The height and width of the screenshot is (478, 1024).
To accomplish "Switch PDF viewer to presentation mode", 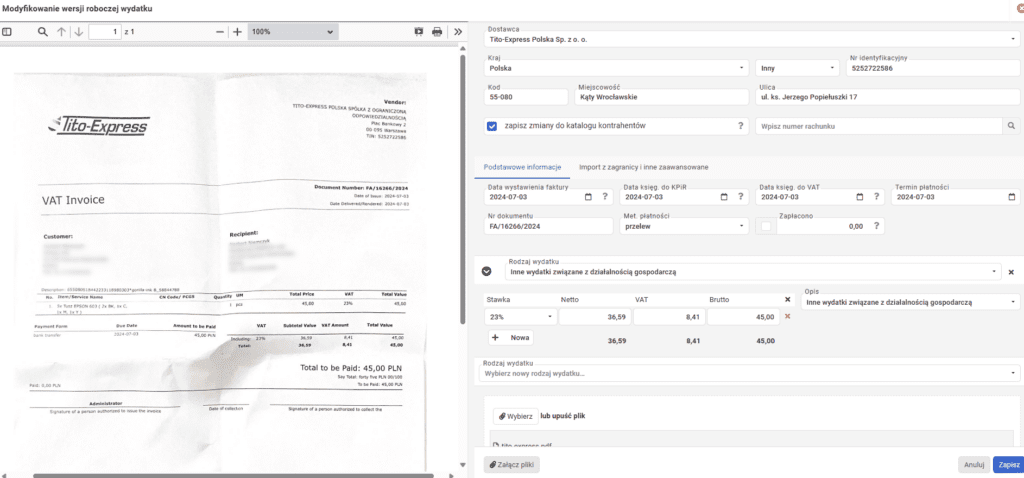I will [x=420, y=32].
